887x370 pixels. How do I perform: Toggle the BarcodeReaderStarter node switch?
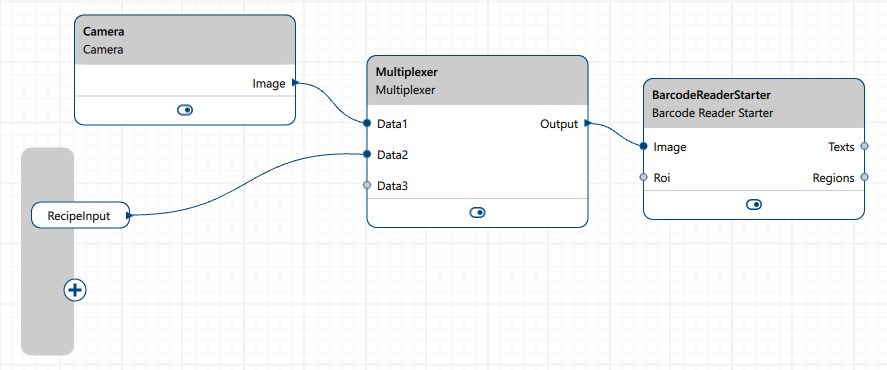(754, 204)
